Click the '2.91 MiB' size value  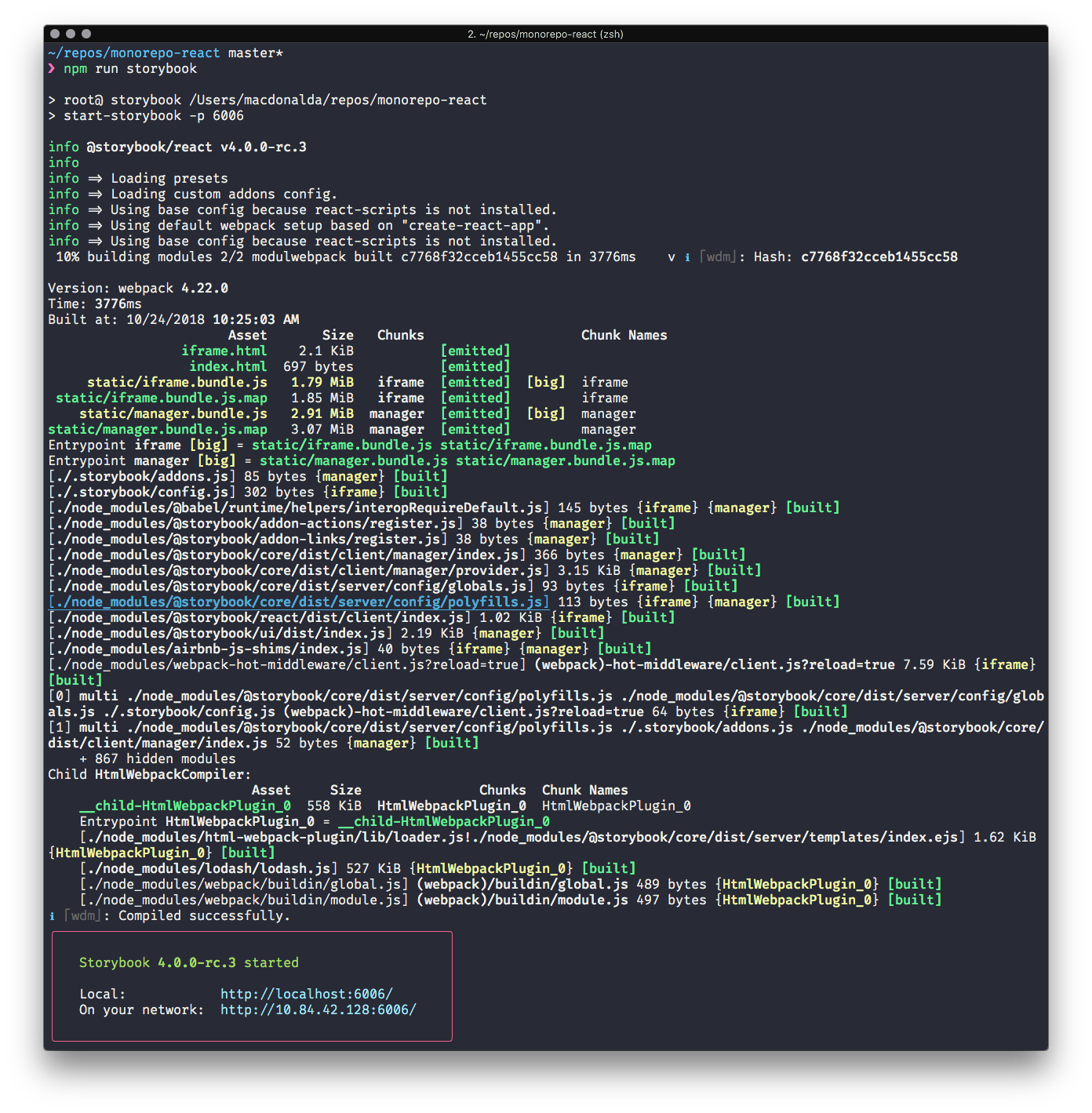point(322,413)
